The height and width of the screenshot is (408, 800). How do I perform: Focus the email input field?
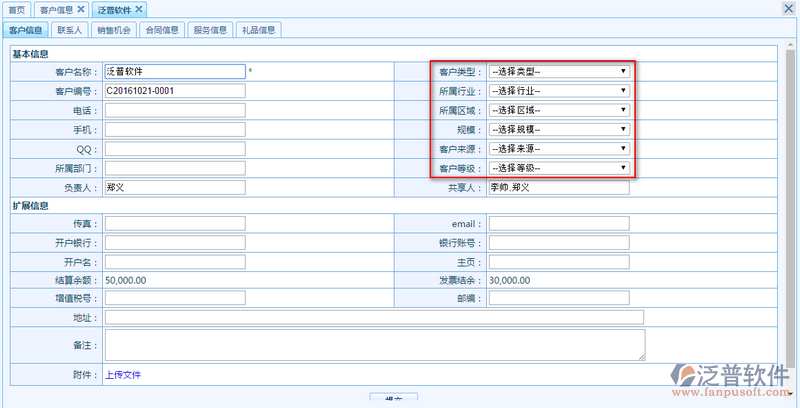tap(559, 223)
